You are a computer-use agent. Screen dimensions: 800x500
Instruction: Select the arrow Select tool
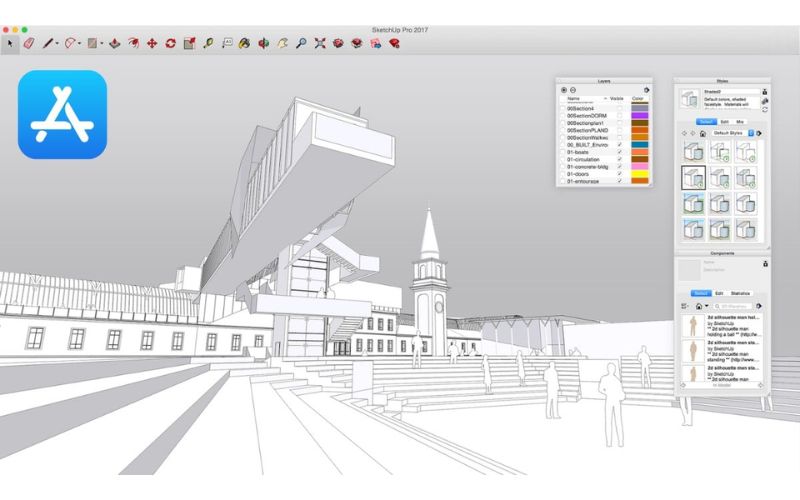[x=10, y=44]
